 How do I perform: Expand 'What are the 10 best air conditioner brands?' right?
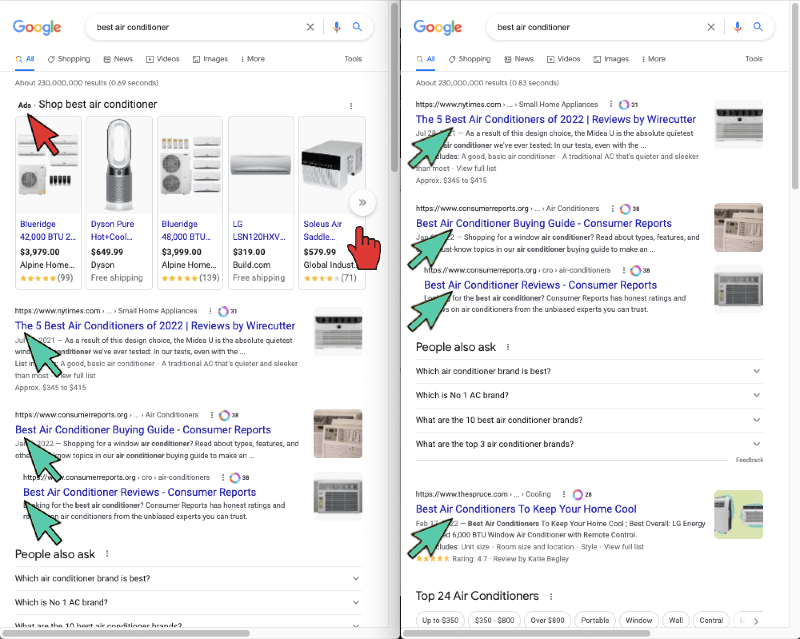pyautogui.click(x=589, y=420)
